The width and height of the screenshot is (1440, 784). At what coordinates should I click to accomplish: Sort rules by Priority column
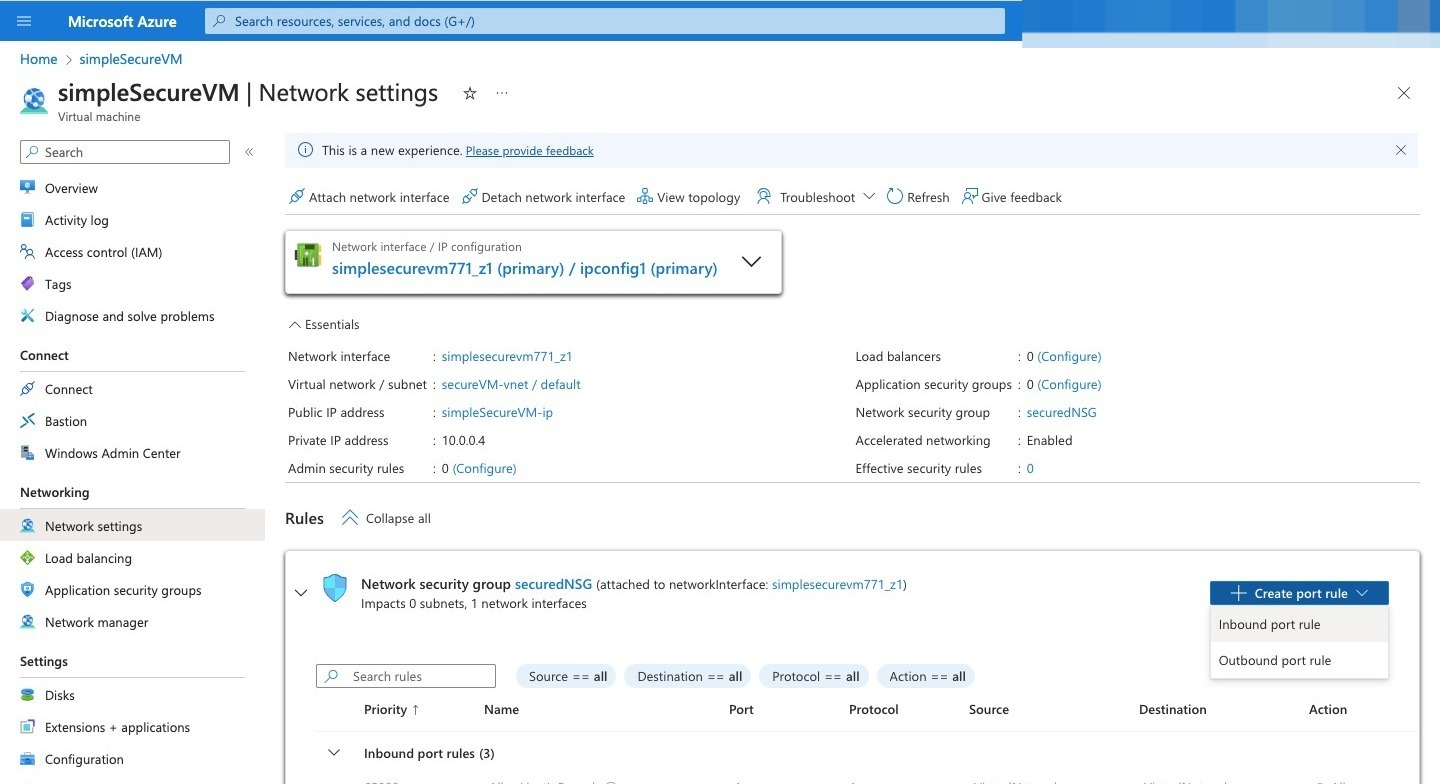[392, 709]
